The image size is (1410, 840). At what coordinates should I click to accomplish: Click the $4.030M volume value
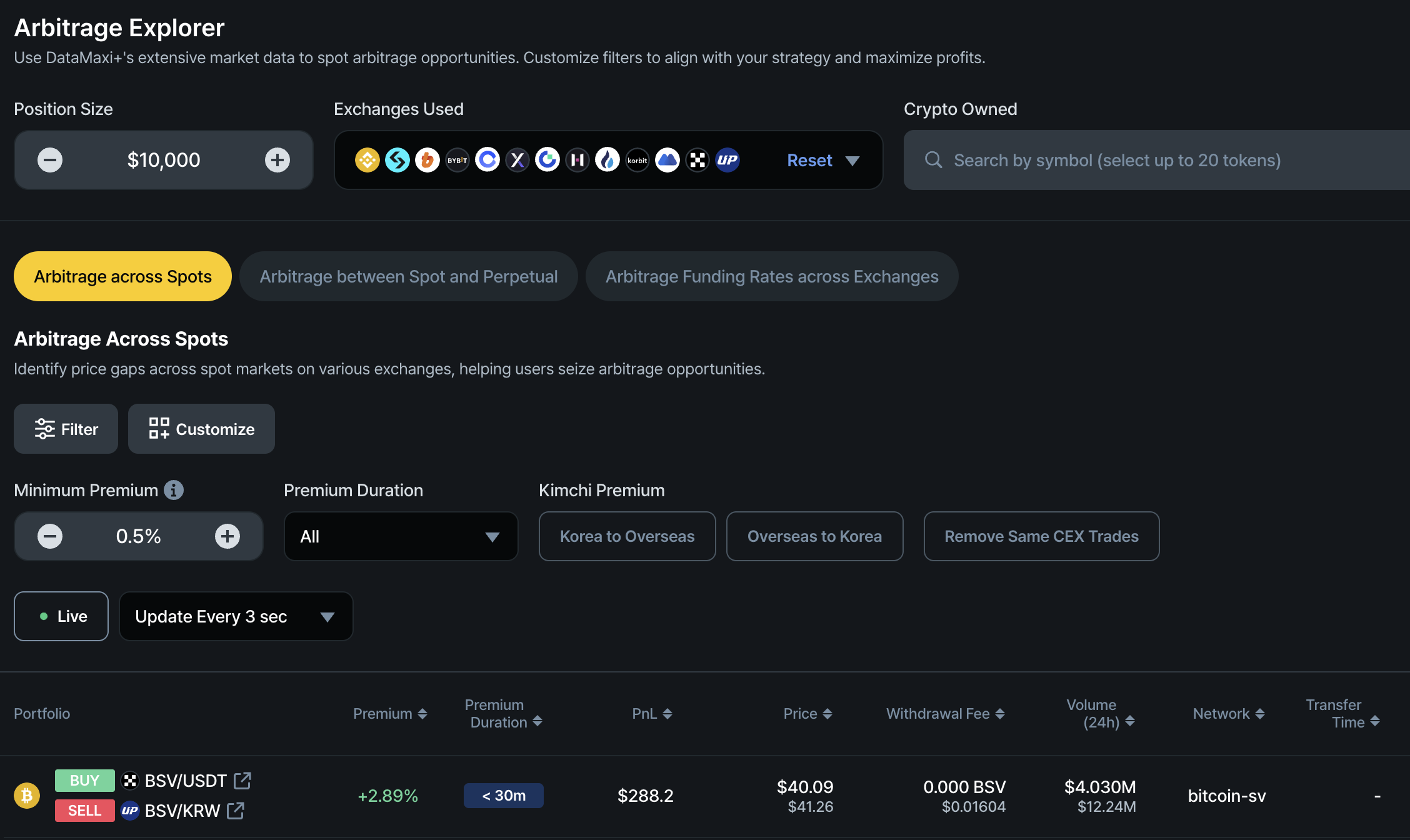1100,787
